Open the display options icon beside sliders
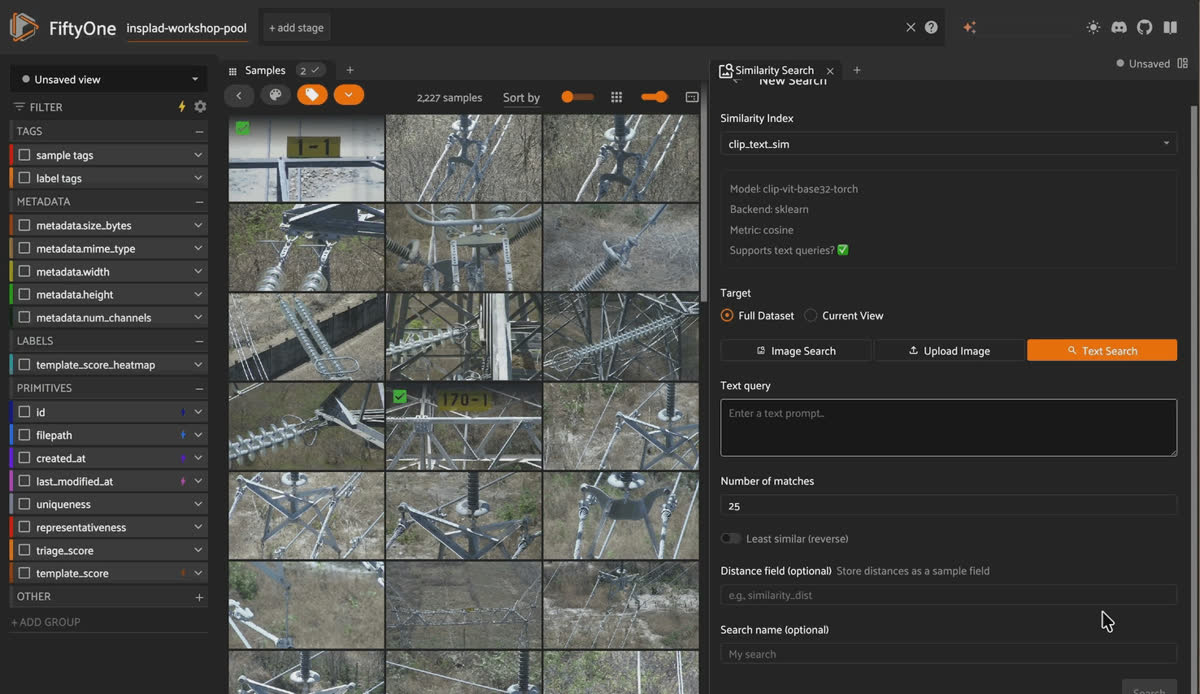This screenshot has height=694, width=1200. (692, 97)
